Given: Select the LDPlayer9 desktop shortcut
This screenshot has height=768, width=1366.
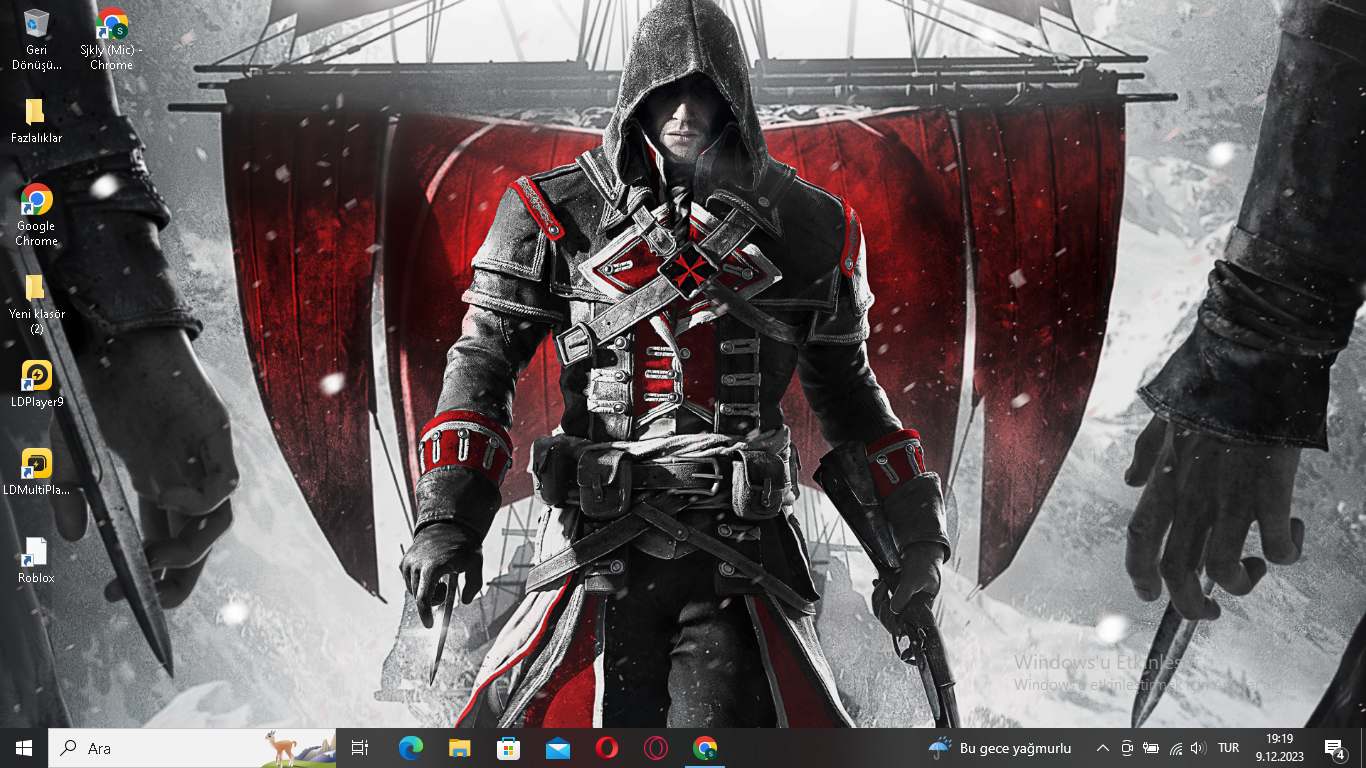Looking at the screenshot, I should [37, 384].
